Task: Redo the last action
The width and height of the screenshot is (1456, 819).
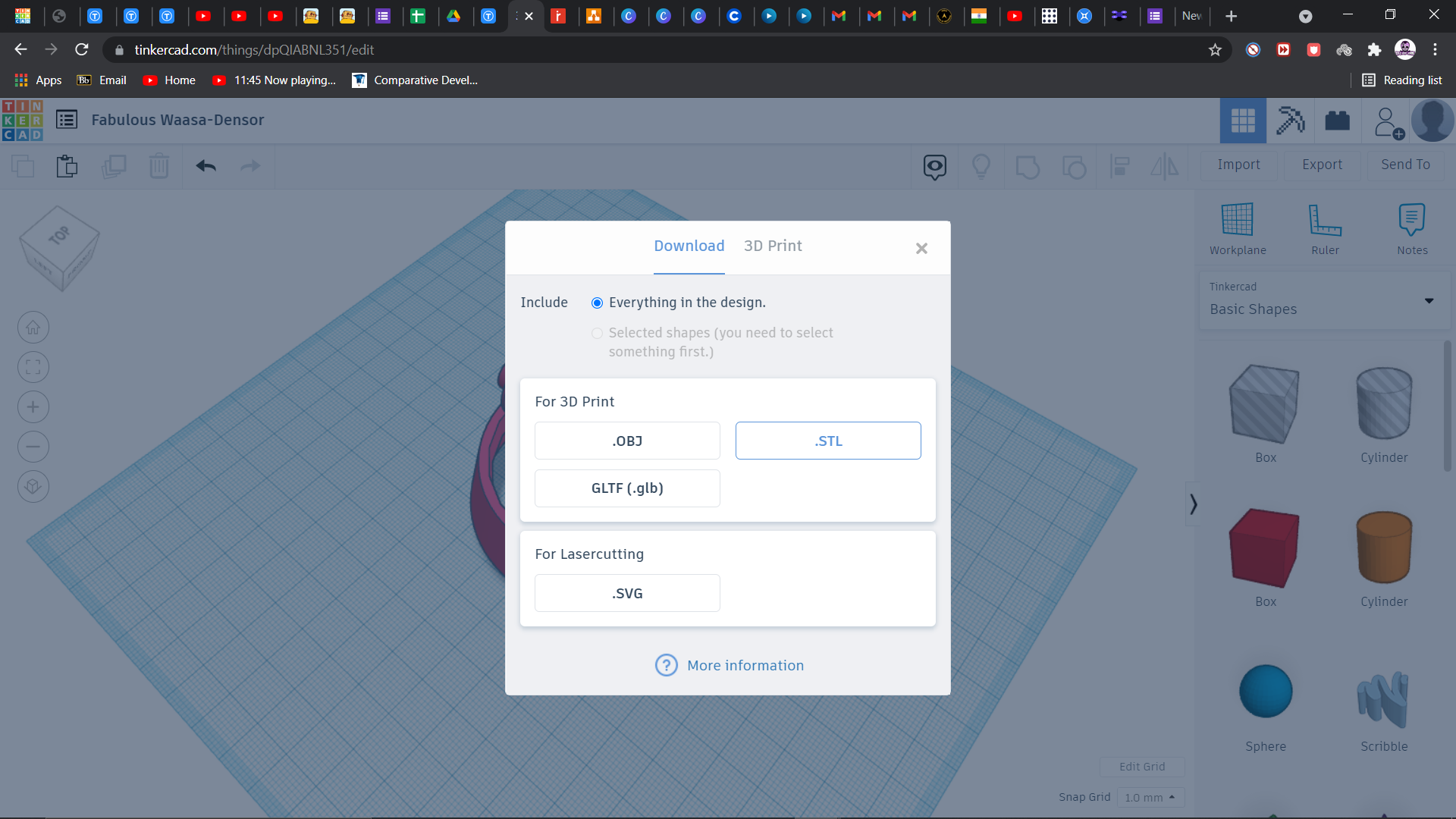Action: coord(250,166)
